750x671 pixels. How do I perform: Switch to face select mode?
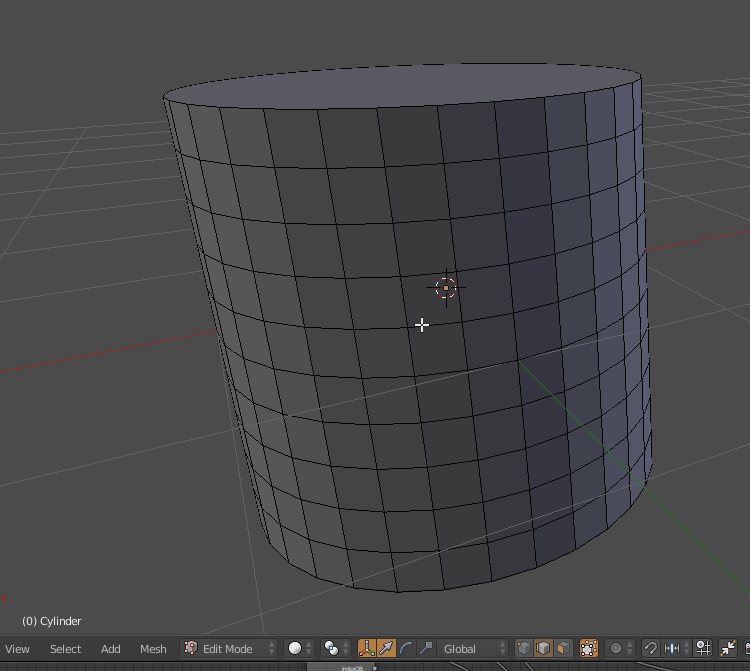563,649
